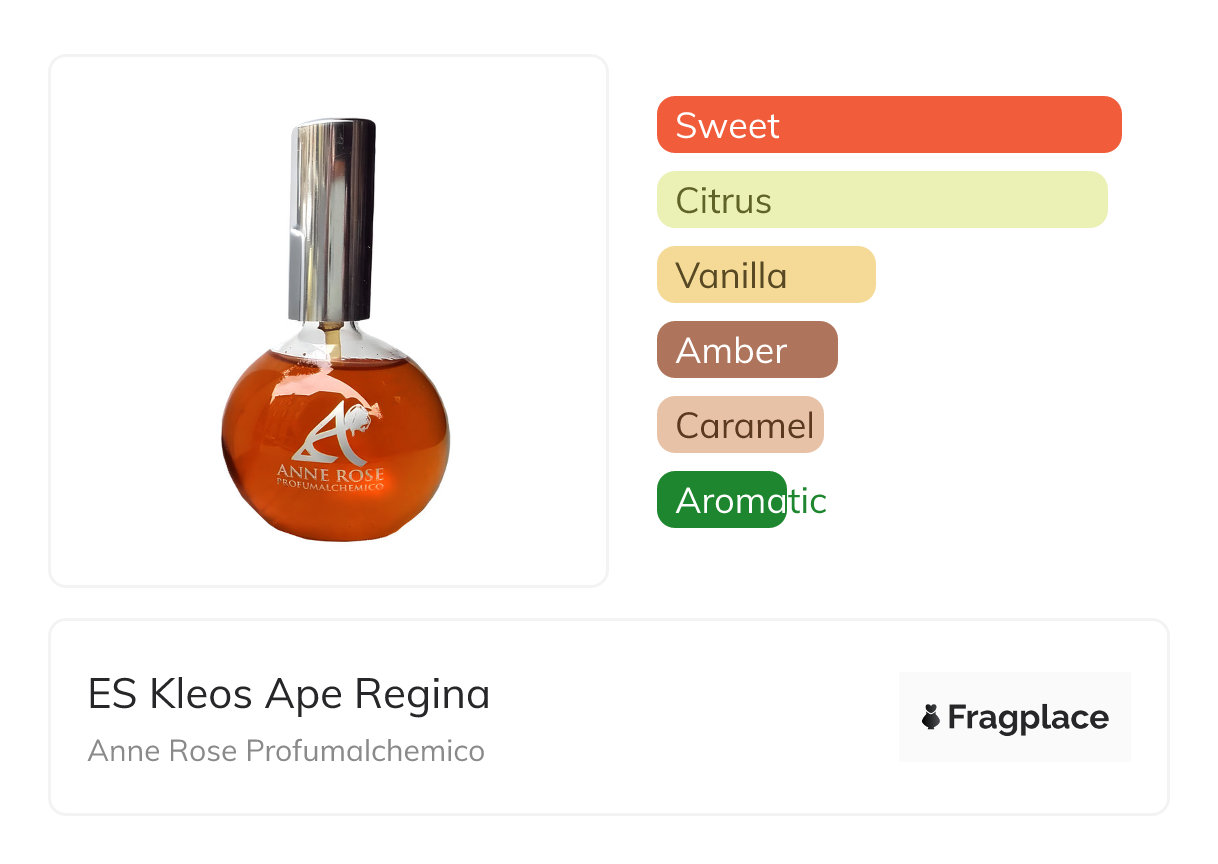
Task: Click the ANNE ROSE text on bottle
Action: (x=330, y=473)
